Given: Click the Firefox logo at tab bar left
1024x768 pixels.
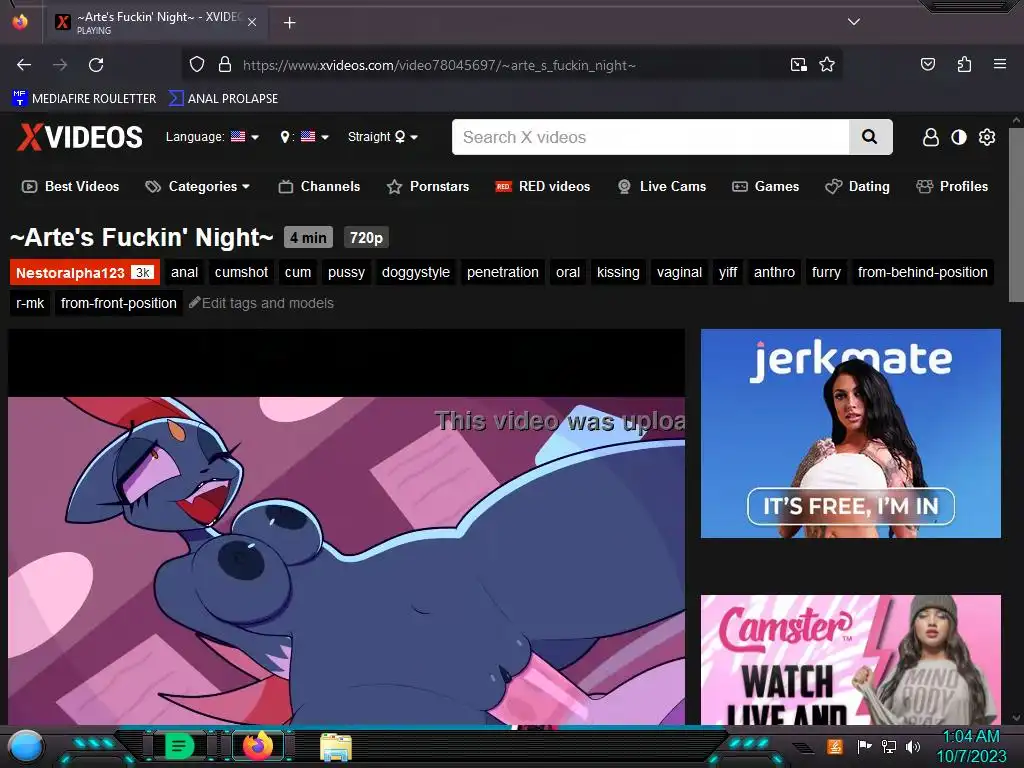Looking at the screenshot, I should pos(20,22).
